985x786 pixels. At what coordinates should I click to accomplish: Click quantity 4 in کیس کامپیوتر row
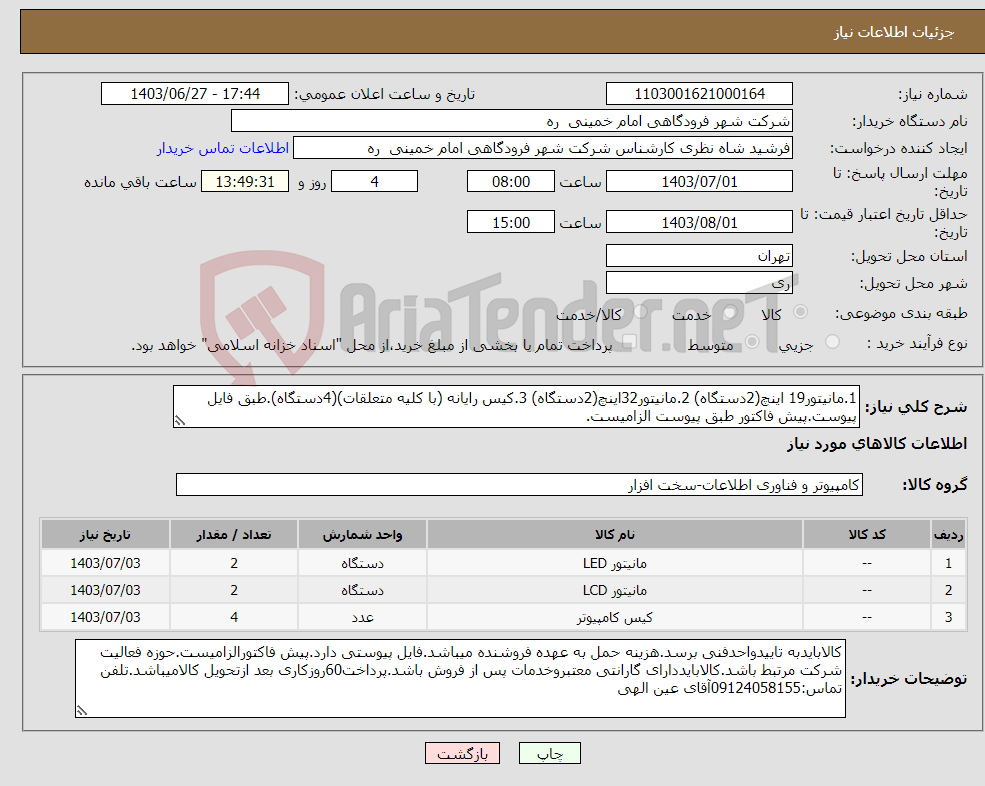[x=234, y=618]
